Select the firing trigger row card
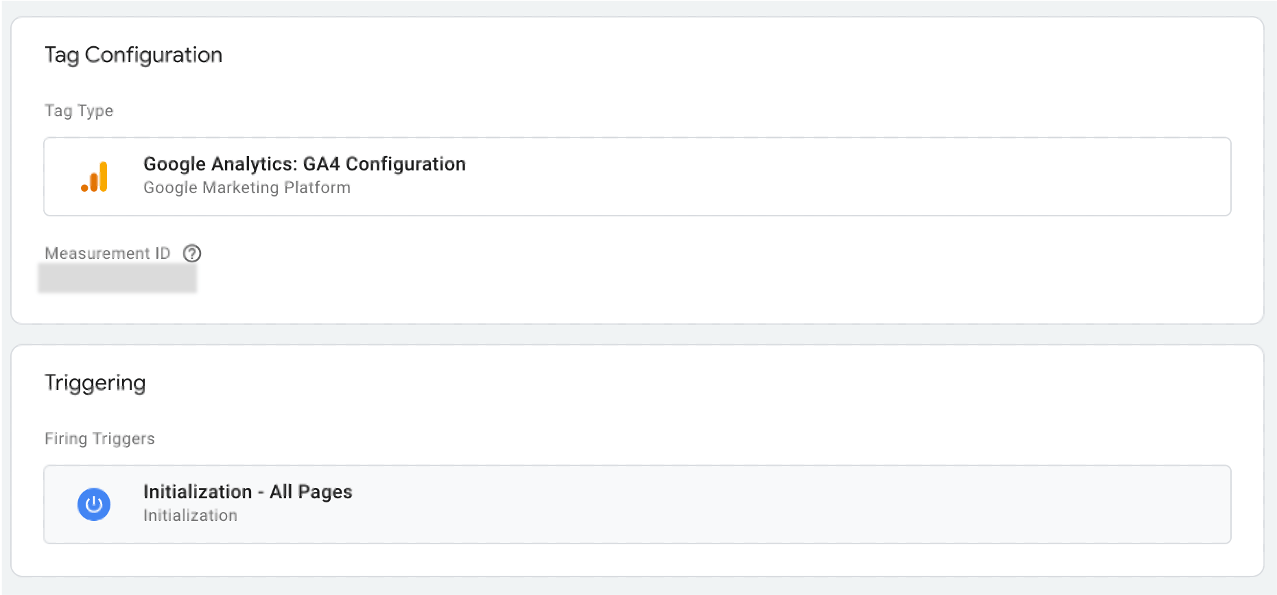 pos(637,504)
